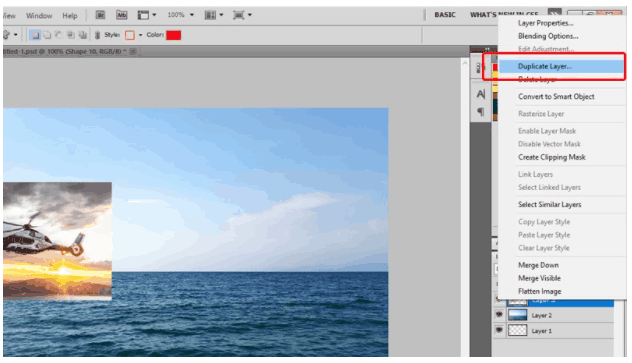Open Mini Bridge with the Mb icon
632x363 pixels.
121,15
